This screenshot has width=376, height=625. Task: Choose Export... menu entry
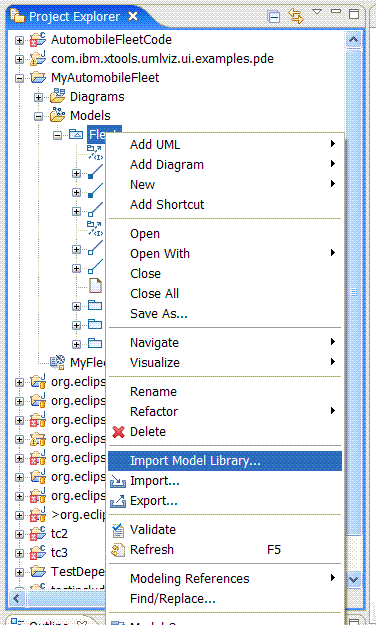[x=225, y=501]
